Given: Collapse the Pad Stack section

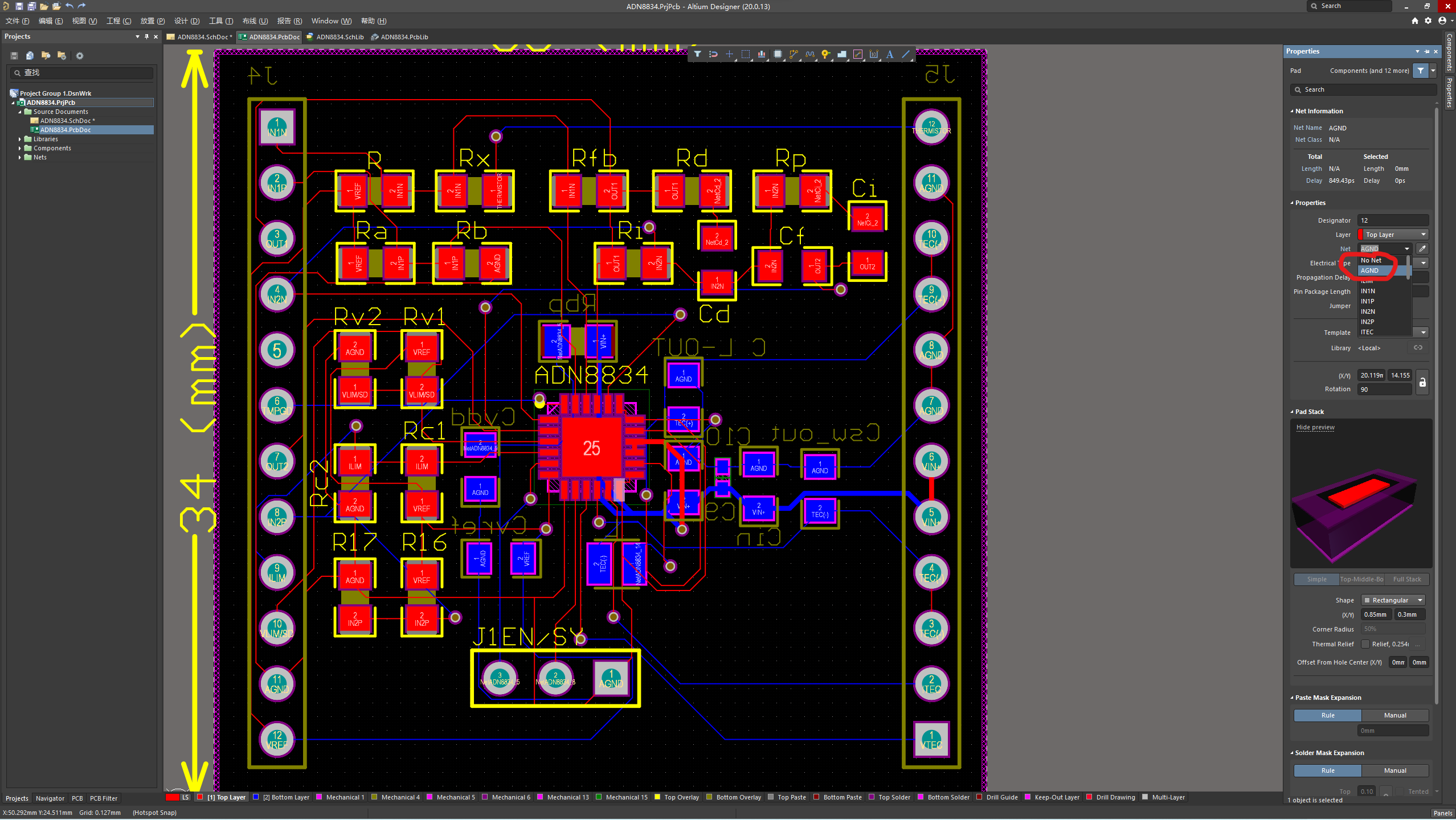Looking at the screenshot, I should (x=1292, y=412).
